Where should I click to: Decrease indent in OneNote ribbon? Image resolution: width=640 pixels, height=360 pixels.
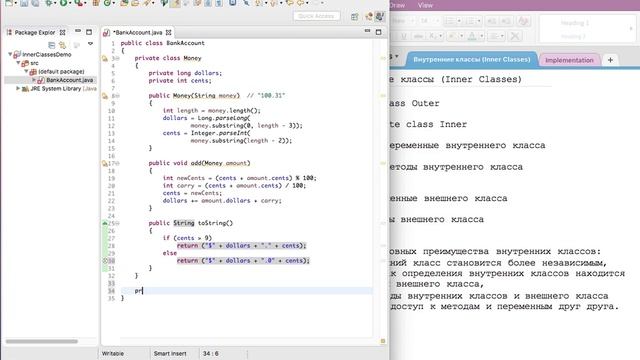click(493, 21)
